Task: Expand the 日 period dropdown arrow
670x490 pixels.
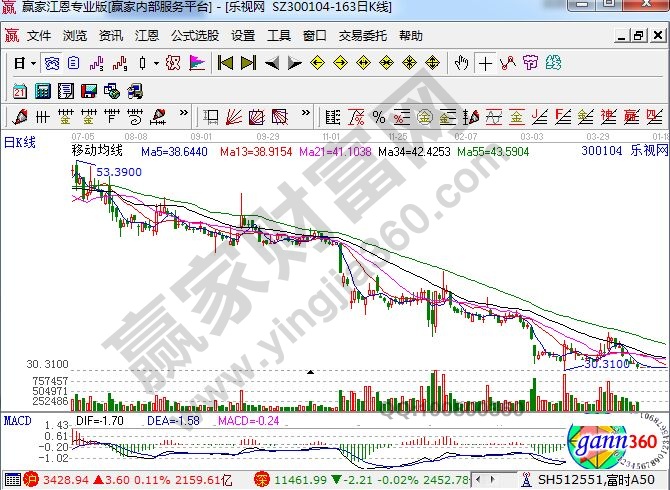Action: (32, 63)
